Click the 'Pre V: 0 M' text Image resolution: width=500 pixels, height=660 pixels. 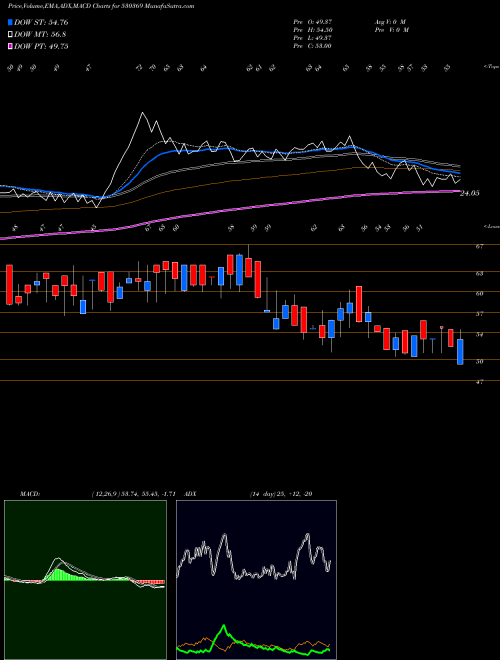(391, 30)
